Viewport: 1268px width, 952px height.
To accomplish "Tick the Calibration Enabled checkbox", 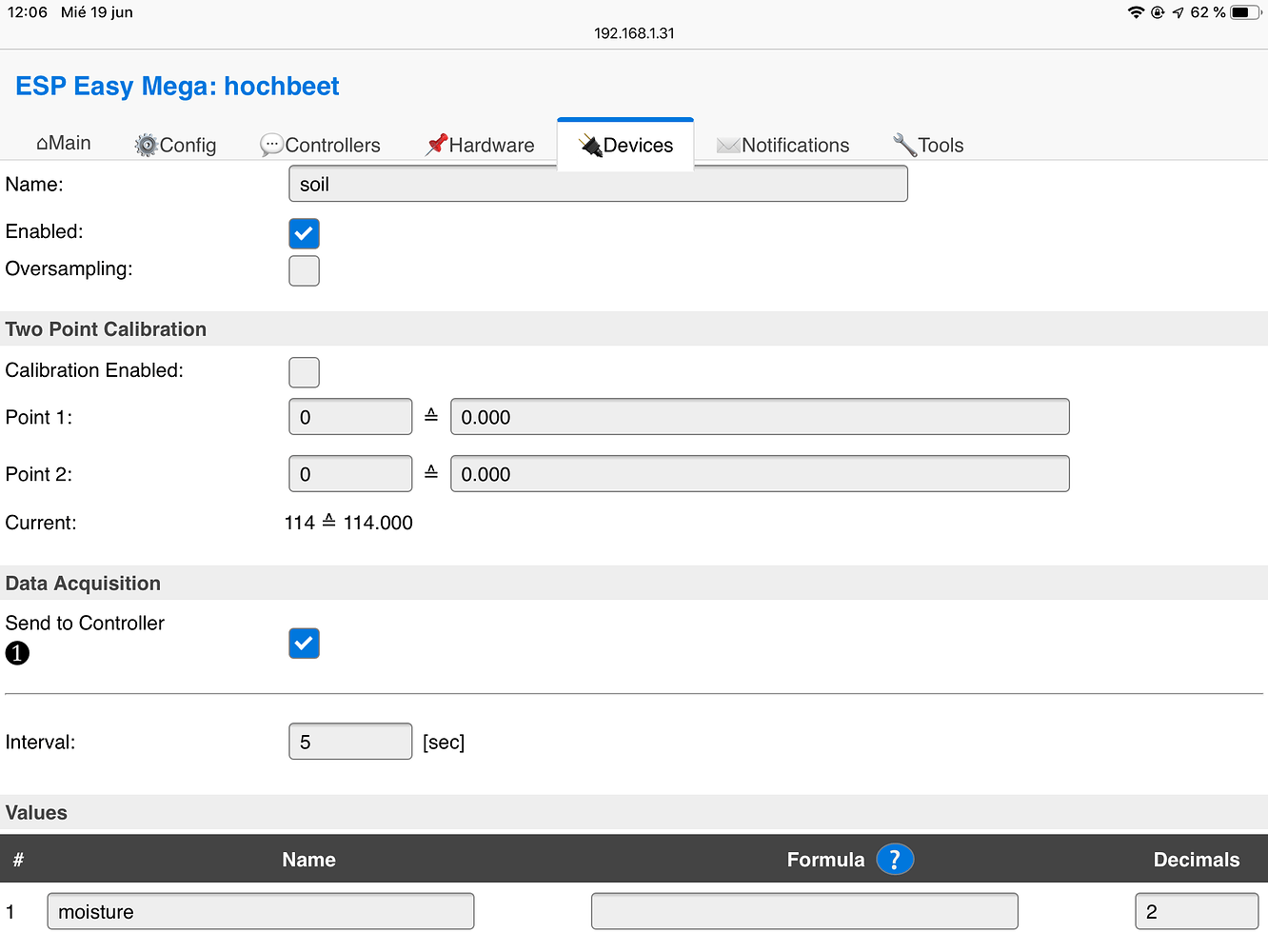I will tap(304, 372).
